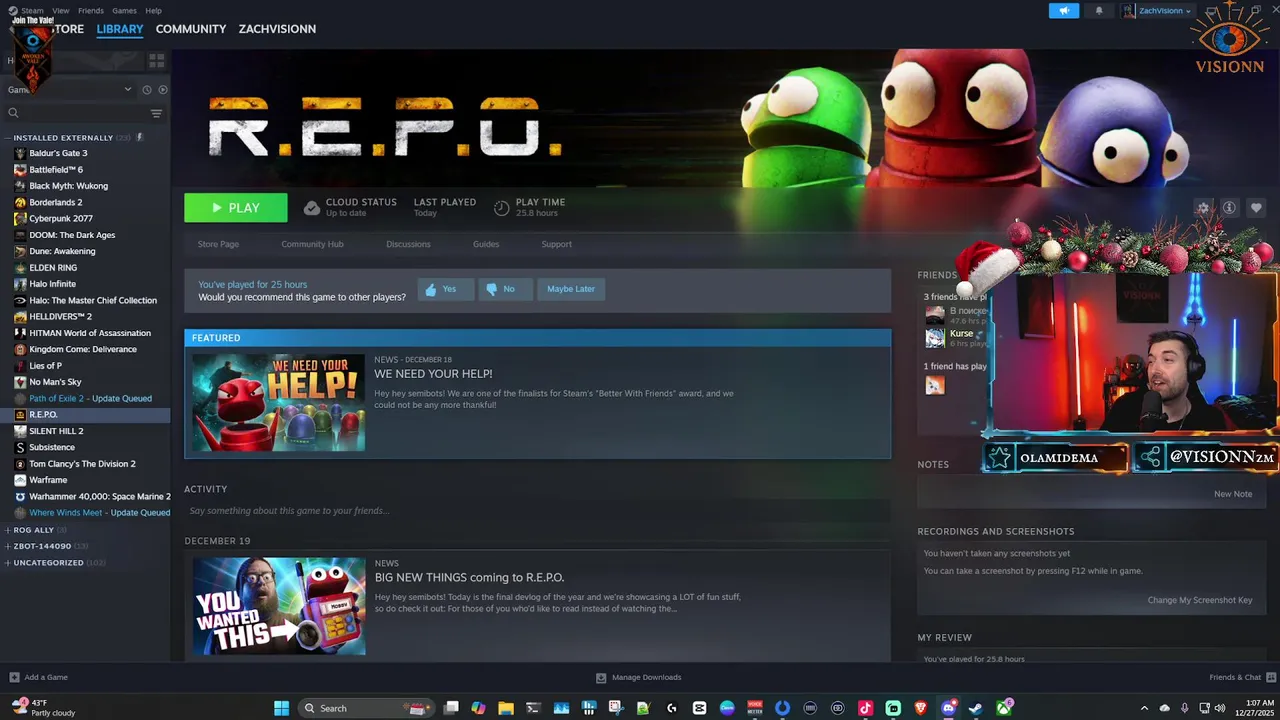
Task: Open BIG NEW THINGS coming to R.E.P.O. headline
Action: pyautogui.click(x=469, y=578)
